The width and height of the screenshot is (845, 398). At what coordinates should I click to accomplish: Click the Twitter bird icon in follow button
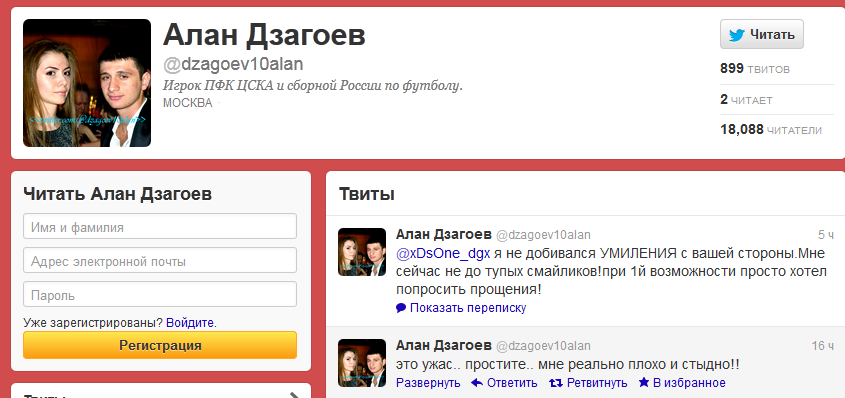(x=737, y=35)
